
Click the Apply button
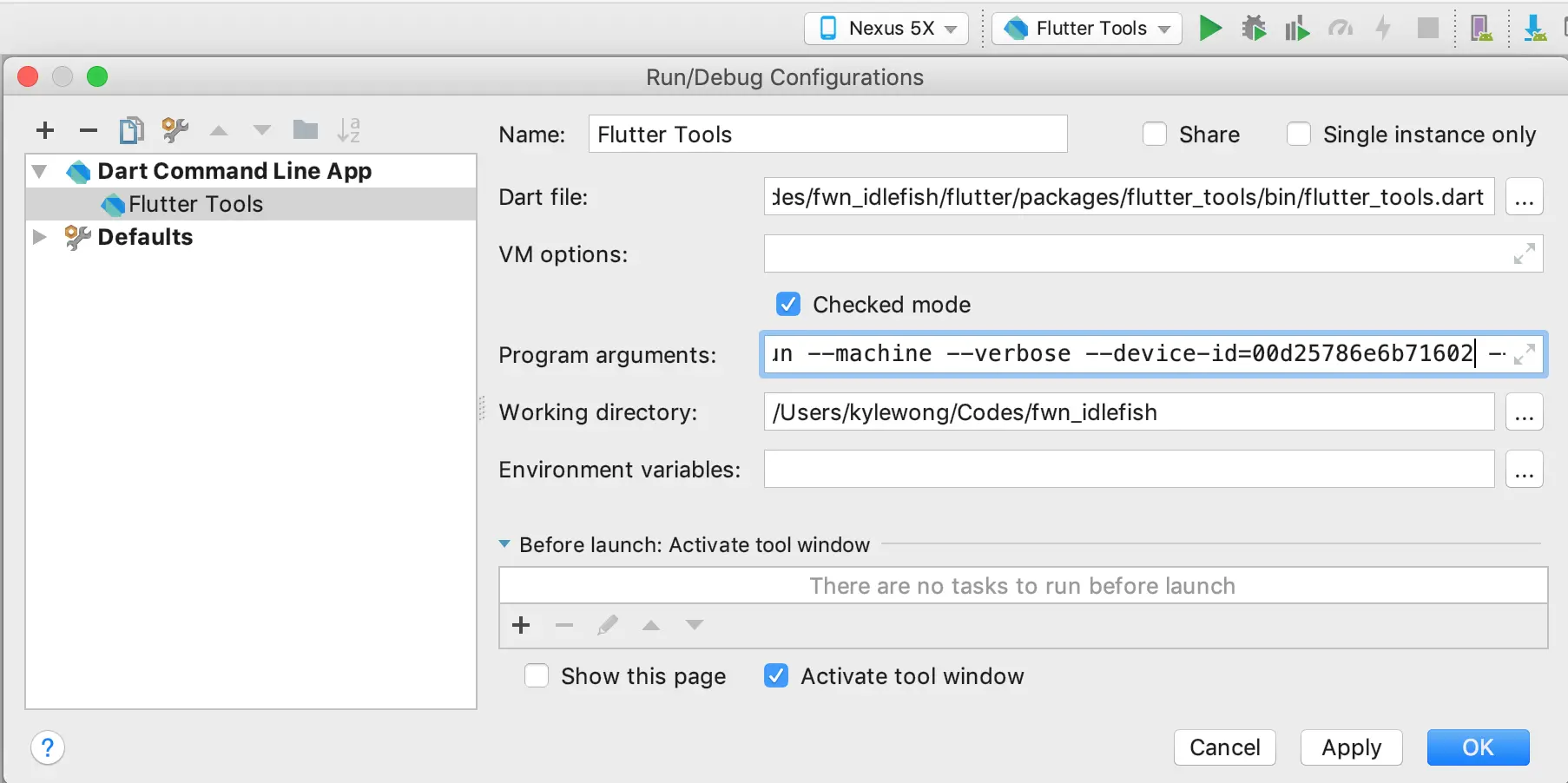(x=1351, y=747)
